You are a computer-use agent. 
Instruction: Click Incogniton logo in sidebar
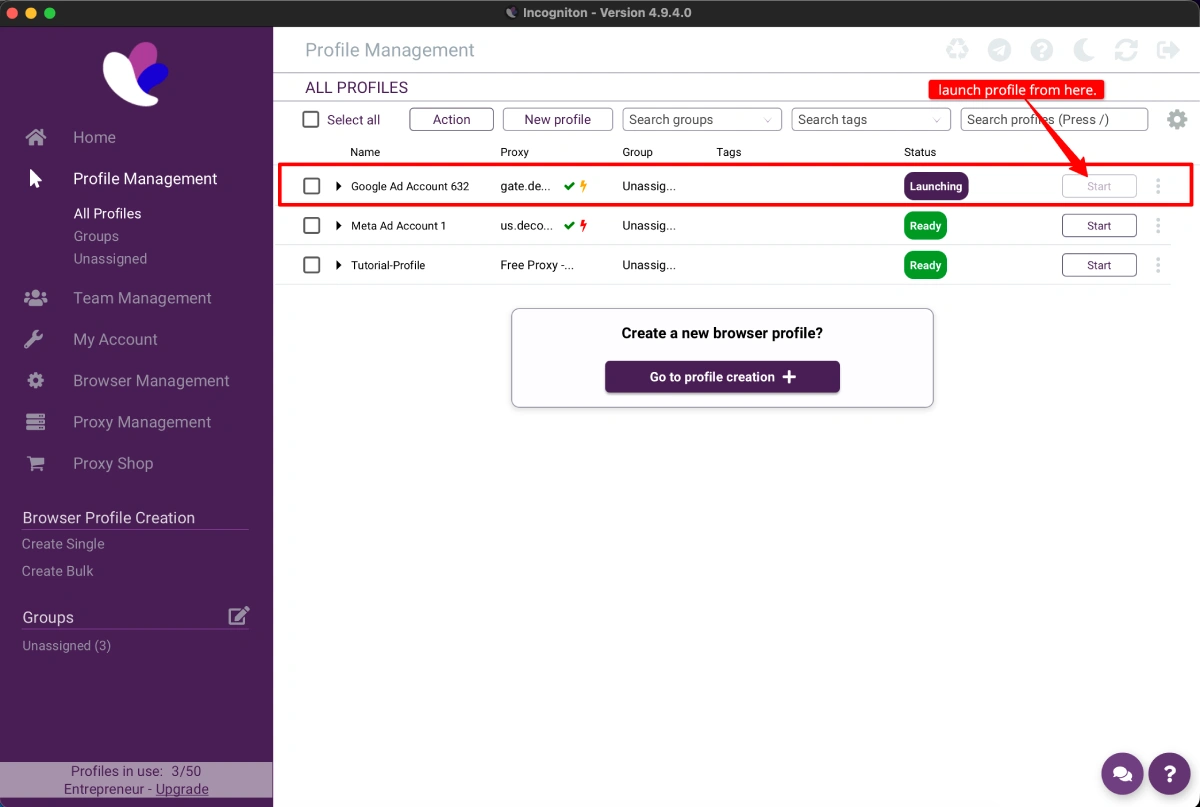tap(136, 73)
